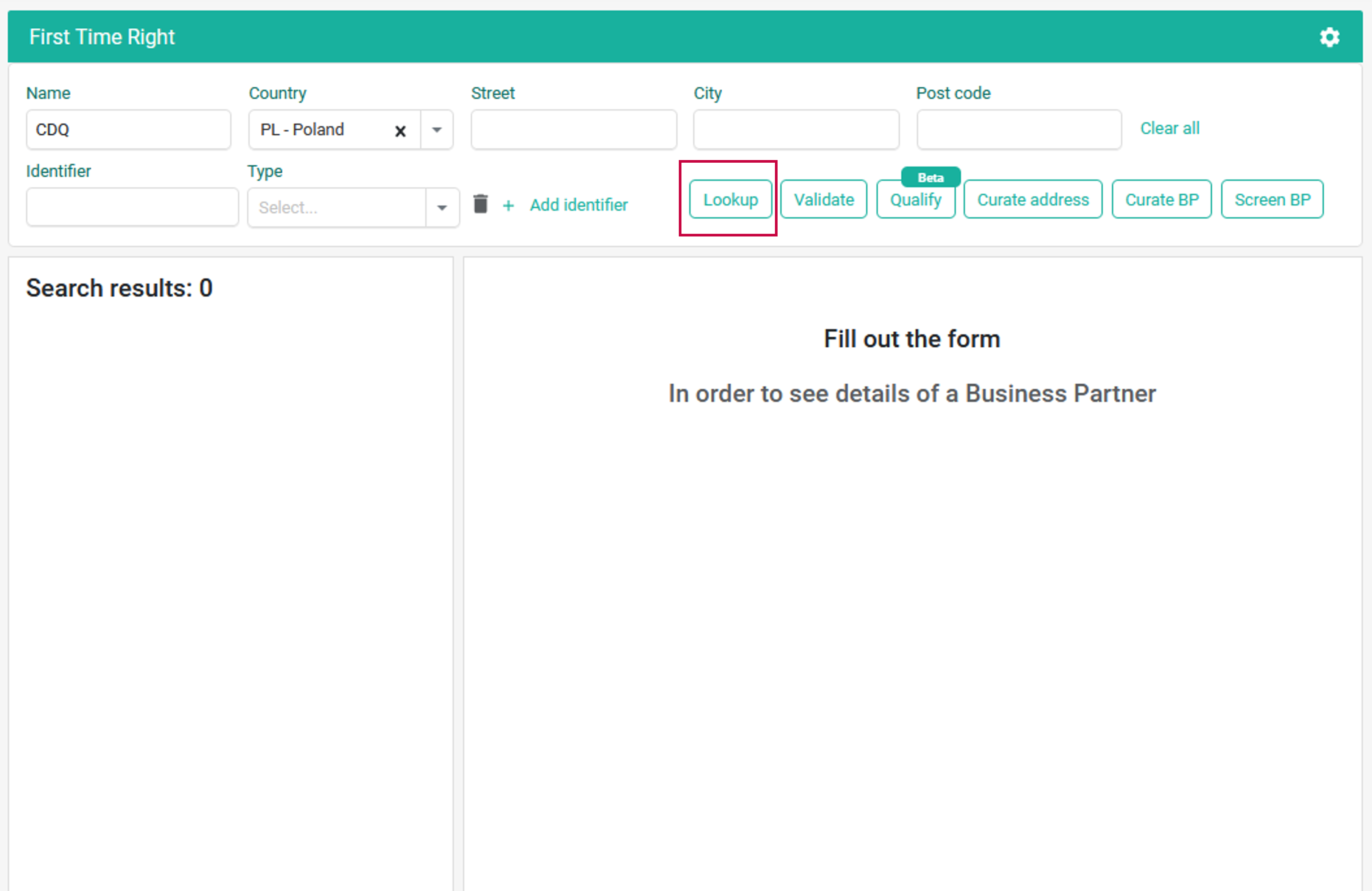Click the Search results: 0 heading
The image size is (1372, 891).
click(x=119, y=288)
